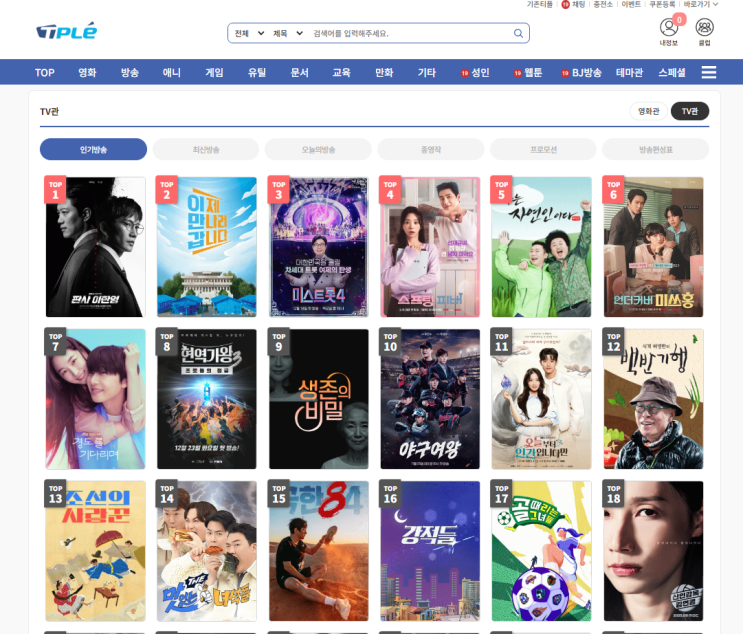Image resolution: width=743 pixels, height=634 pixels.
Task: Open TOP 12 백반기행 poster
Action: (x=653, y=399)
